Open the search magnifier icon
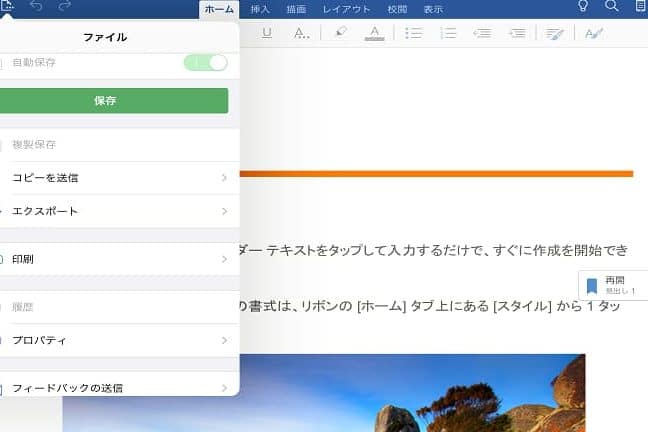Screen dimensions: 648x432 612,7
